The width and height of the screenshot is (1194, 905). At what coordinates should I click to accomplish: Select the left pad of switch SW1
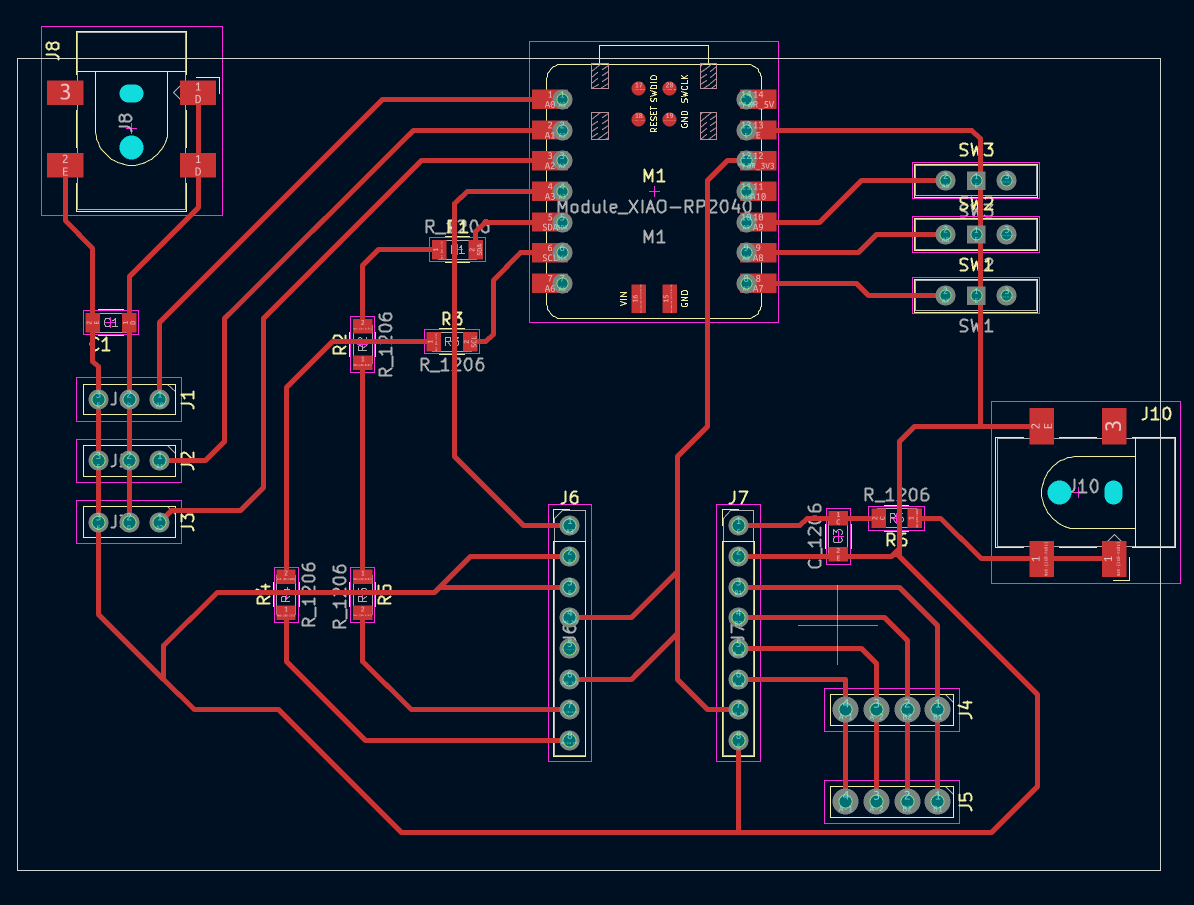[944, 295]
